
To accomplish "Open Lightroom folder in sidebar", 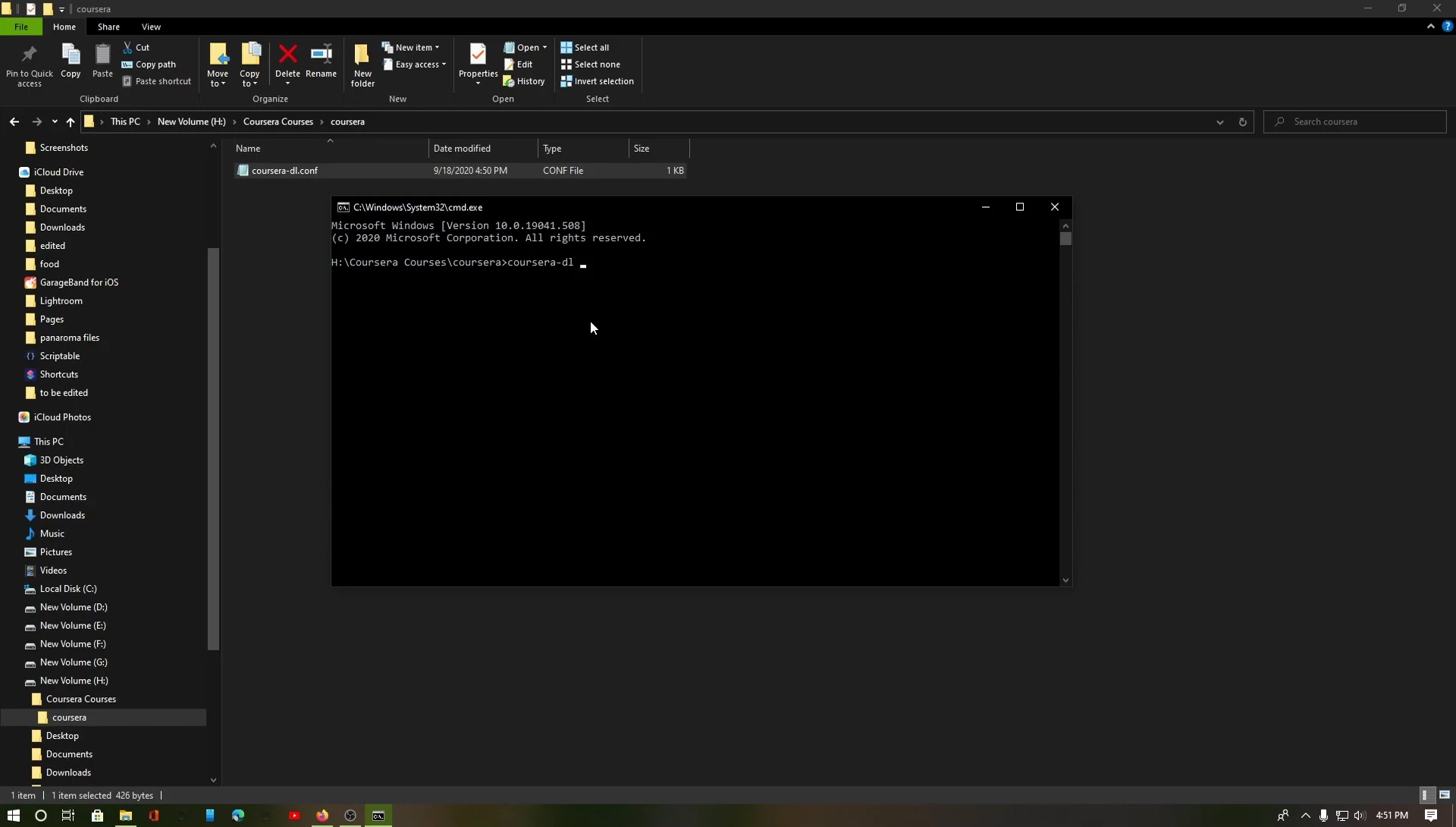I will (61, 301).
